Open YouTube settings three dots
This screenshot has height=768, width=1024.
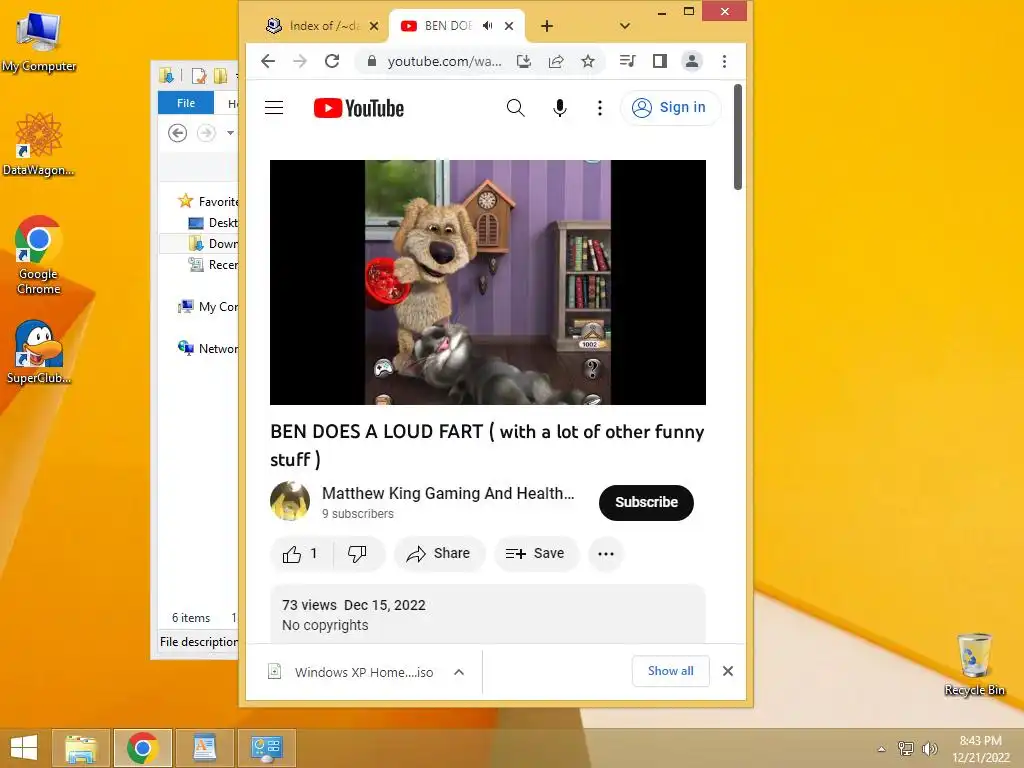(600, 108)
